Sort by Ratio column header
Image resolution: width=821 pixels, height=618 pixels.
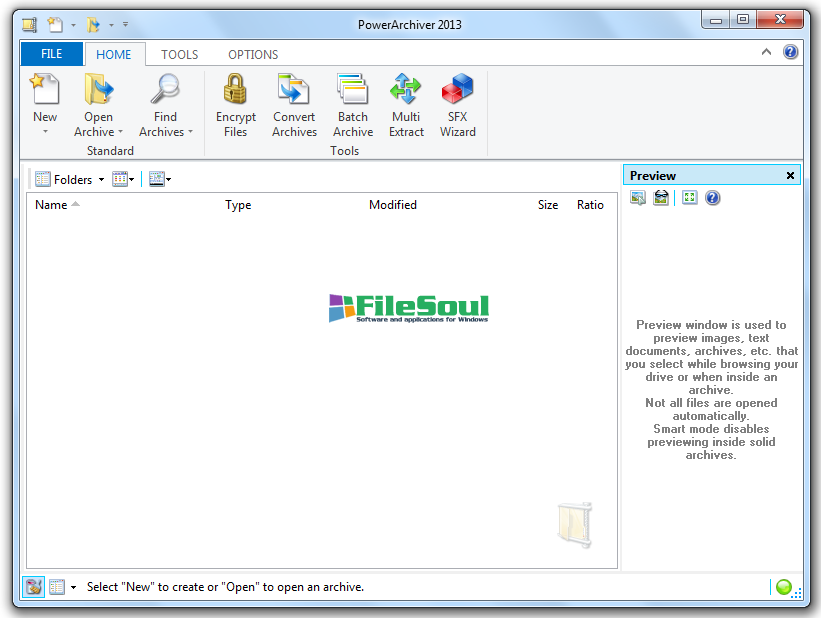click(x=590, y=205)
